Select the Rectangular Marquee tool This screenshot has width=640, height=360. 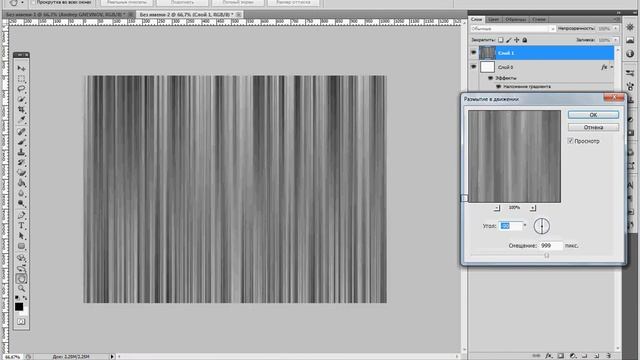point(21,78)
